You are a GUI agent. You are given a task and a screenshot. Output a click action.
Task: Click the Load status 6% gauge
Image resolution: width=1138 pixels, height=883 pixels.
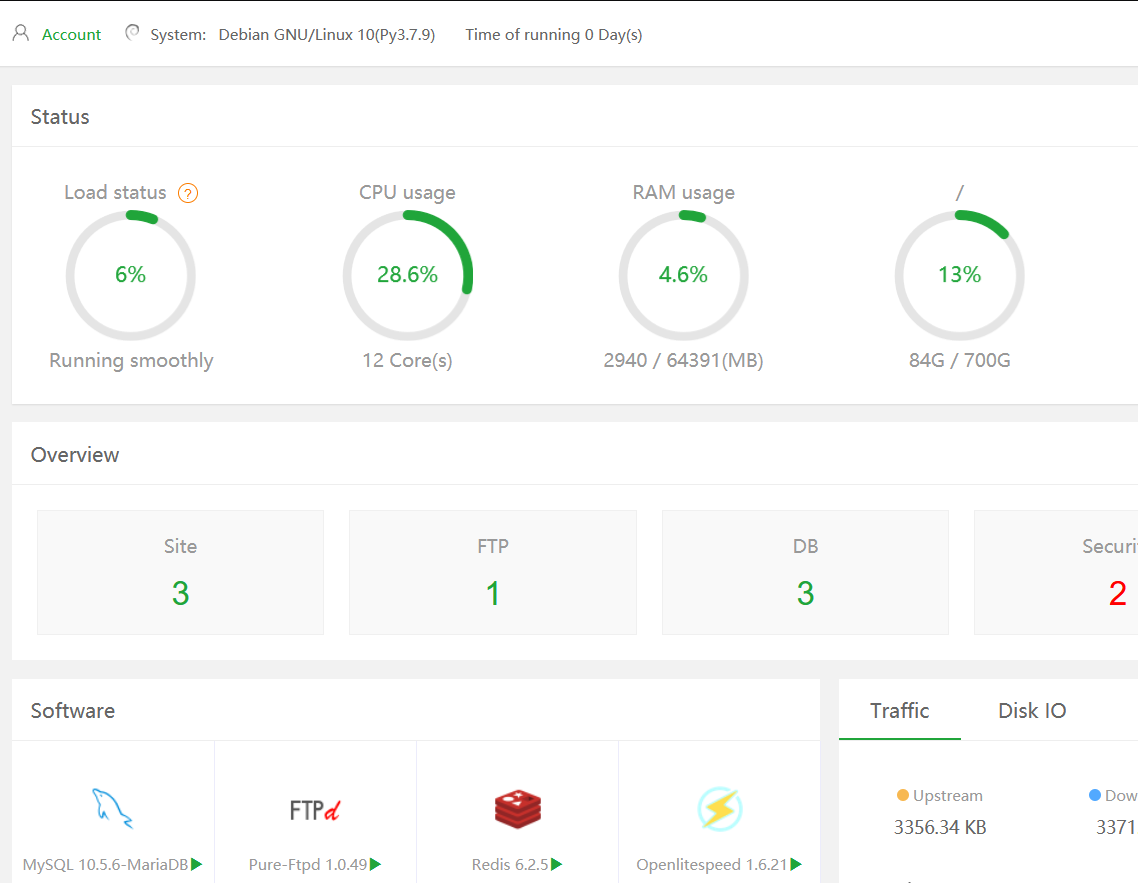tap(131, 275)
